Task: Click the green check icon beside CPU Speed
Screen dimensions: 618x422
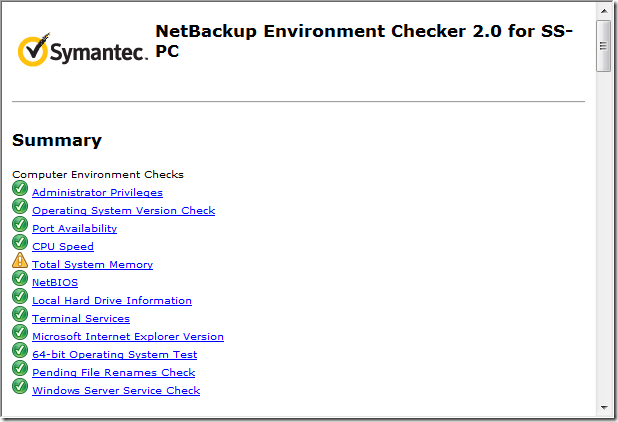Action: pos(20,244)
